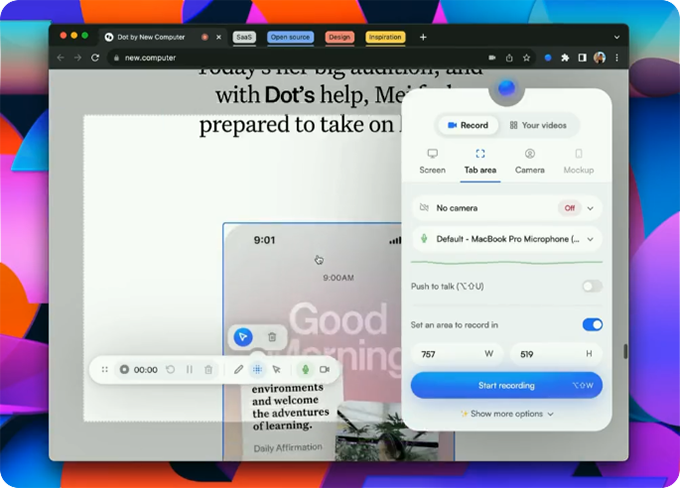
Task: Open the Design tab group
Action: [339, 37]
